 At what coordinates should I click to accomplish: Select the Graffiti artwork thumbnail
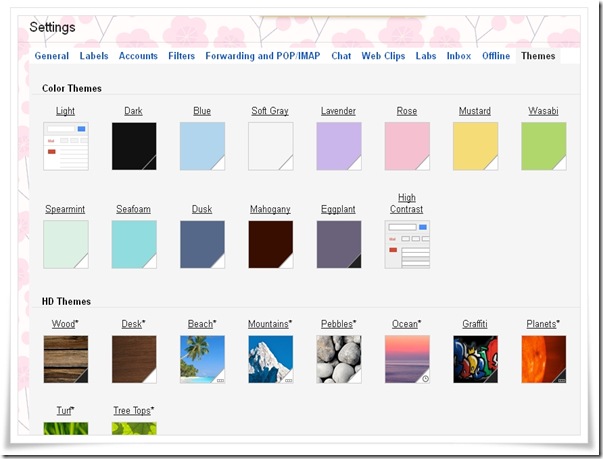[x=475, y=359]
